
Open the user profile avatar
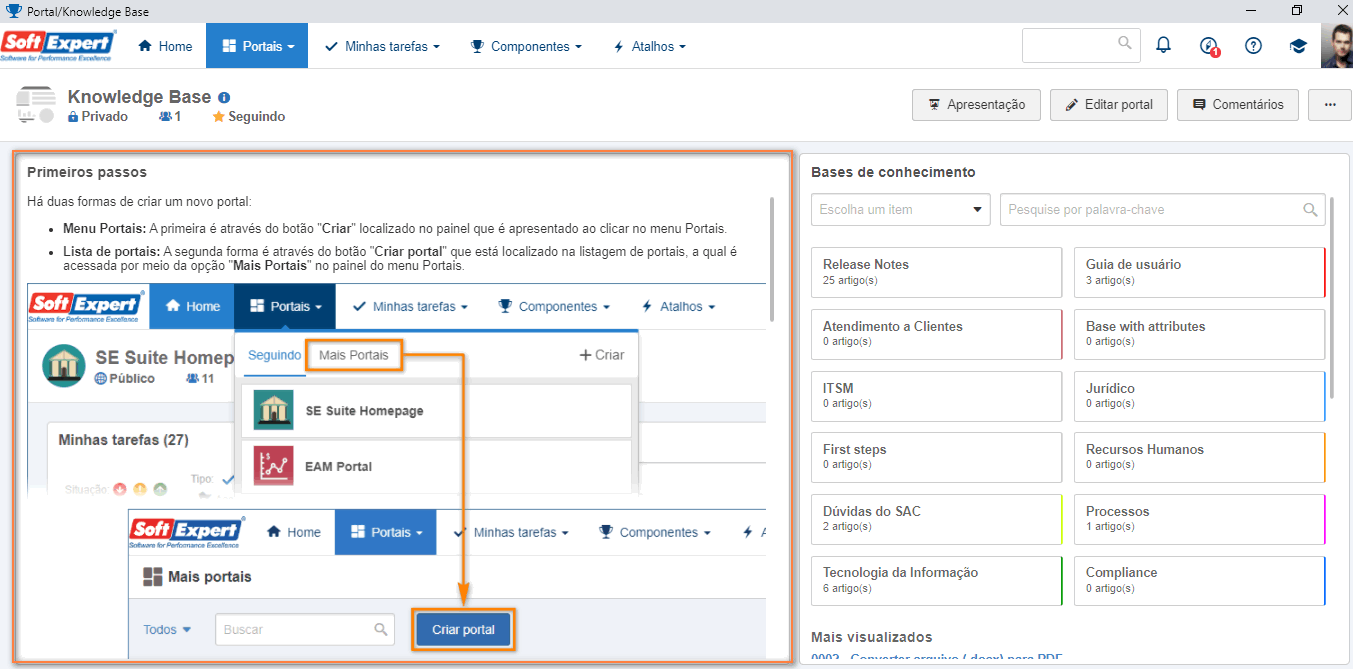click(x=1336, y=46)
